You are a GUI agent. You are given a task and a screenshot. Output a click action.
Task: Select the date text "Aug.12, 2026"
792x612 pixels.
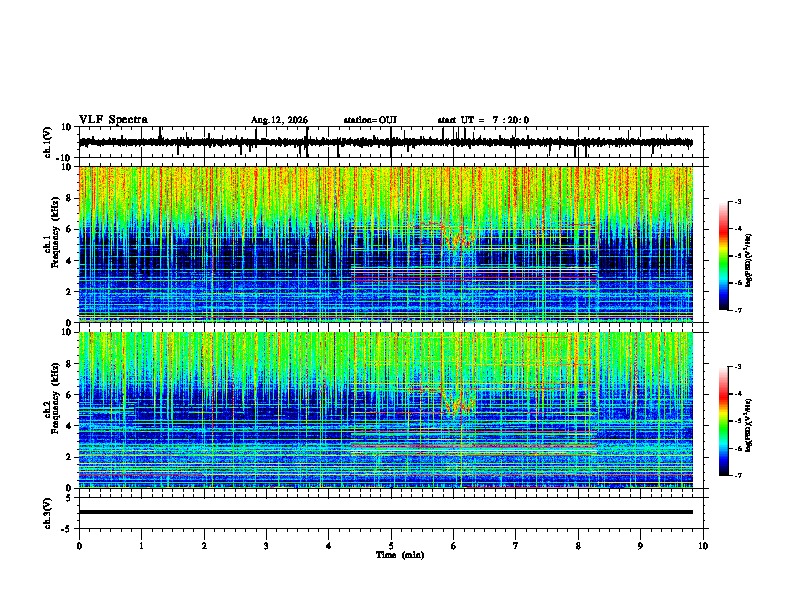(279, 120)
